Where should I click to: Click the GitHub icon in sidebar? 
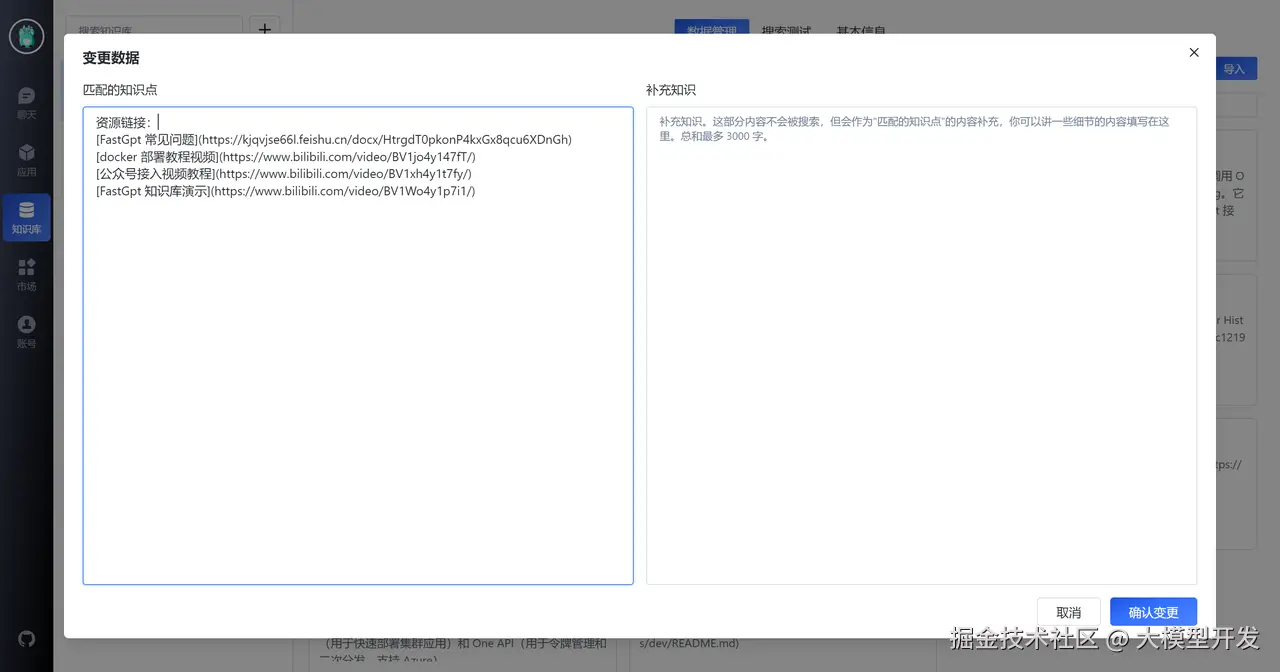click(26, 638)
